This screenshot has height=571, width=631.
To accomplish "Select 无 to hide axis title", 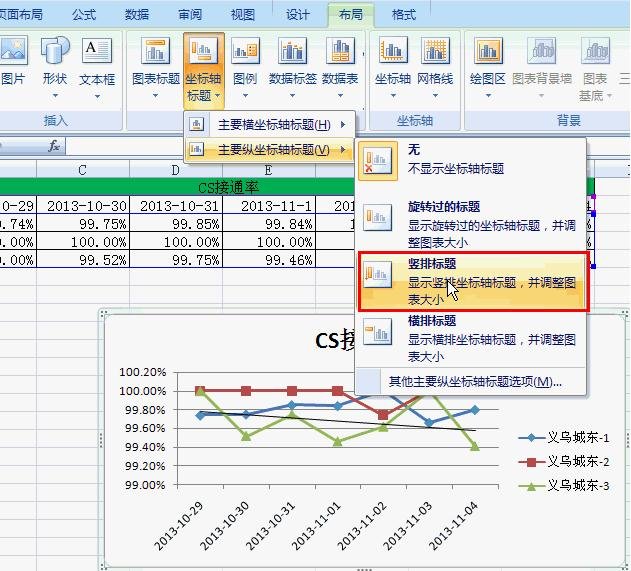I will point(470,160).
